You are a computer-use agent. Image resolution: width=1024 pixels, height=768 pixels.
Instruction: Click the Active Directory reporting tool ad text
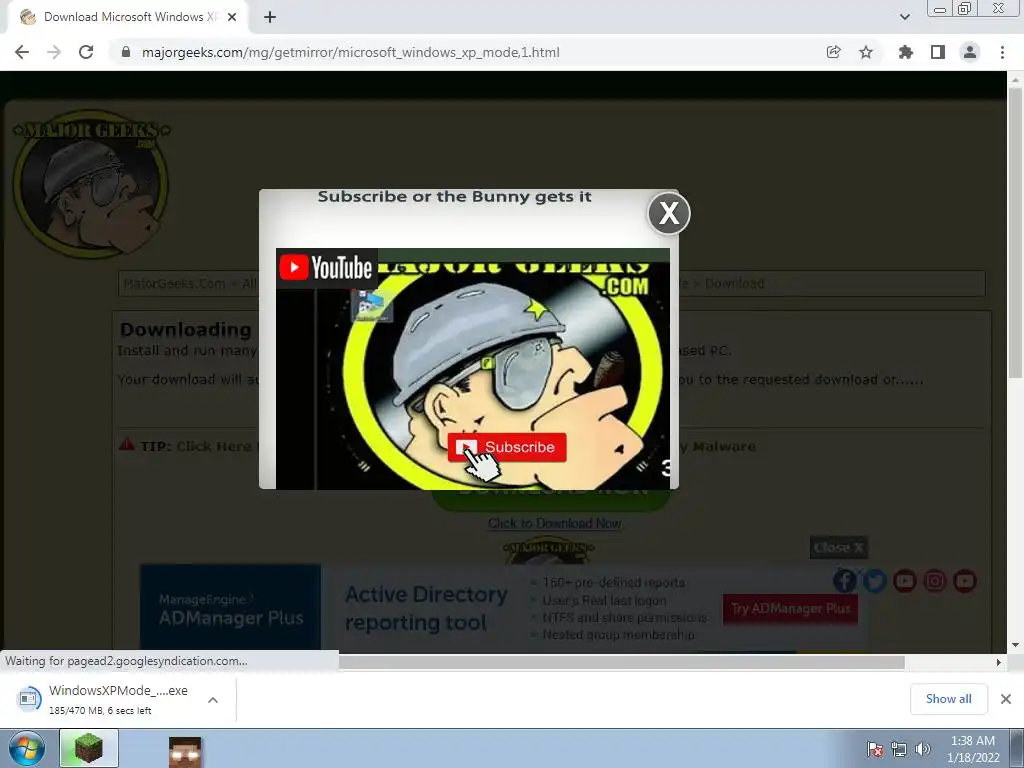(426, 608)
